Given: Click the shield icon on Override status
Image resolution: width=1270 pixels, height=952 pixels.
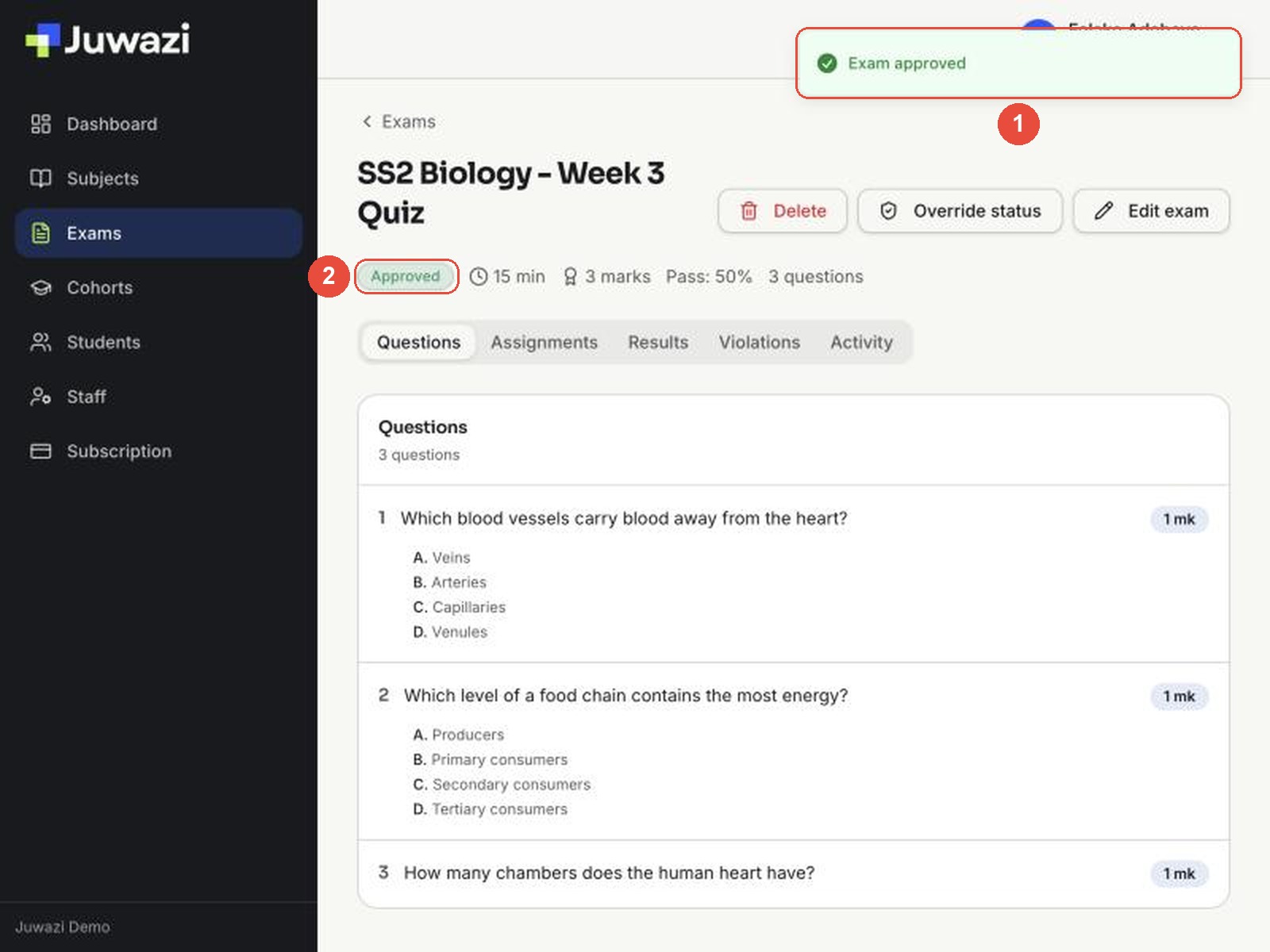Looking at the screenshot, I should tap(888, 211).
